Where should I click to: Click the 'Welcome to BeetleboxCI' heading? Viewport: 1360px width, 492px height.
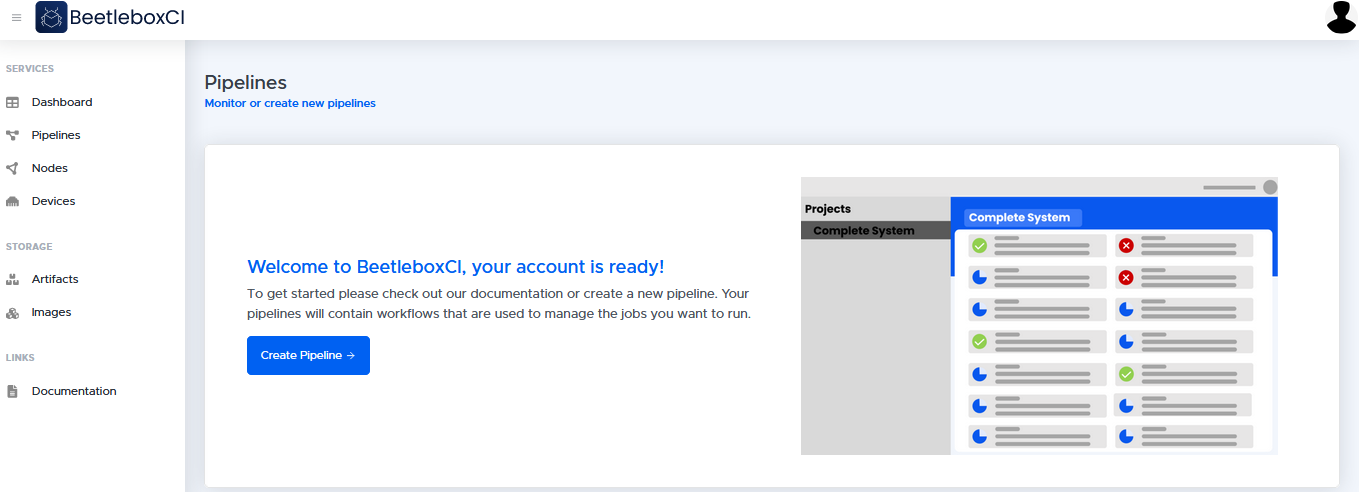point(456,267)
